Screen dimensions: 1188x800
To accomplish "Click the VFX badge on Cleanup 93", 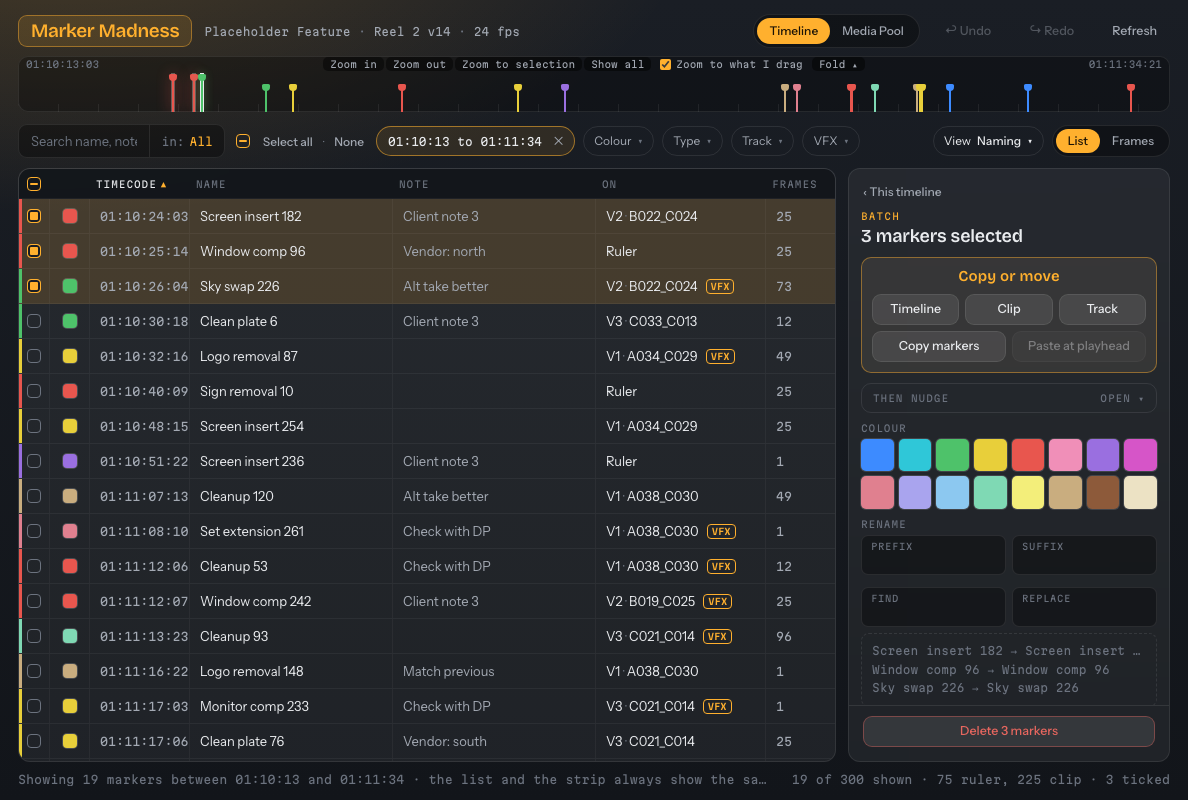I will (x=717, y=636).
